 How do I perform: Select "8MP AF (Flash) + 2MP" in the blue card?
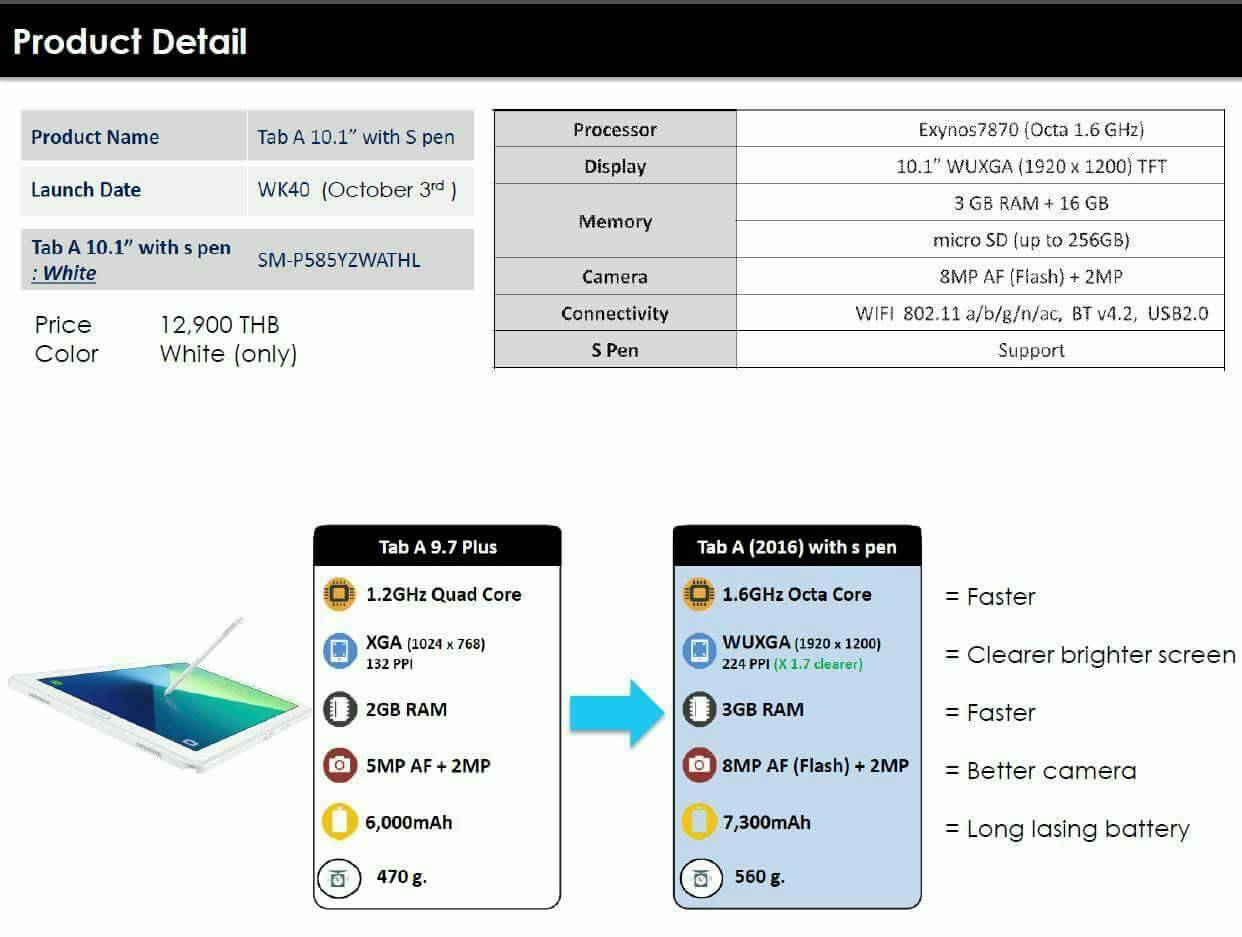click(x=816, y=766)
